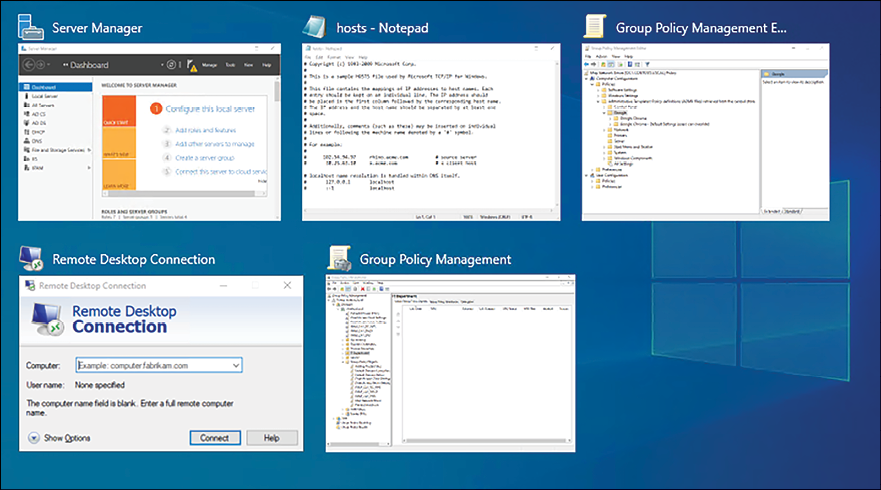Open the Help menu in Server Manager
Screen dimensions: 881x490
coord(266,65)
